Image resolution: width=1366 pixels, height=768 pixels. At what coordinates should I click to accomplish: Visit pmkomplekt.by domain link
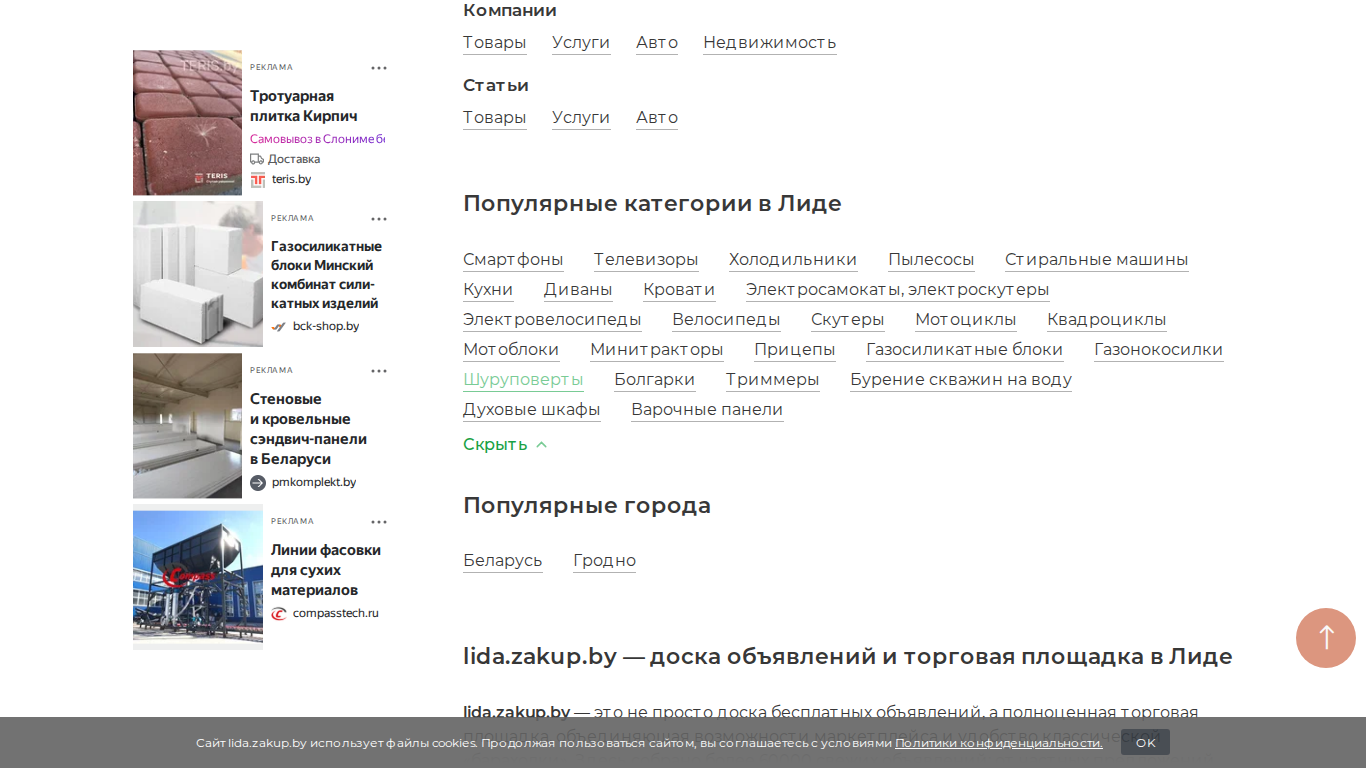click(314, 483)
